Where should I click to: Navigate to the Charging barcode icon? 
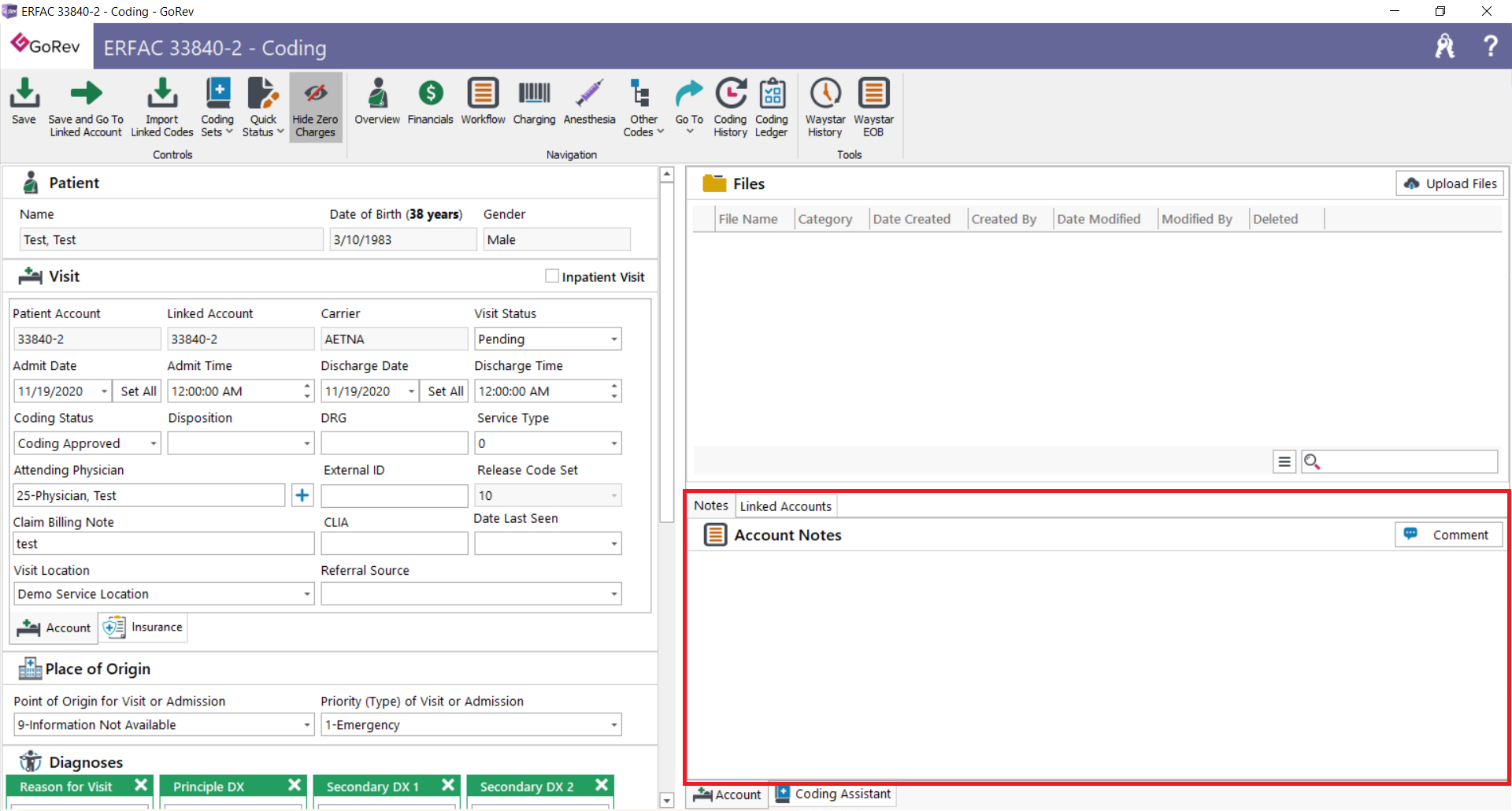pos(534,93)
